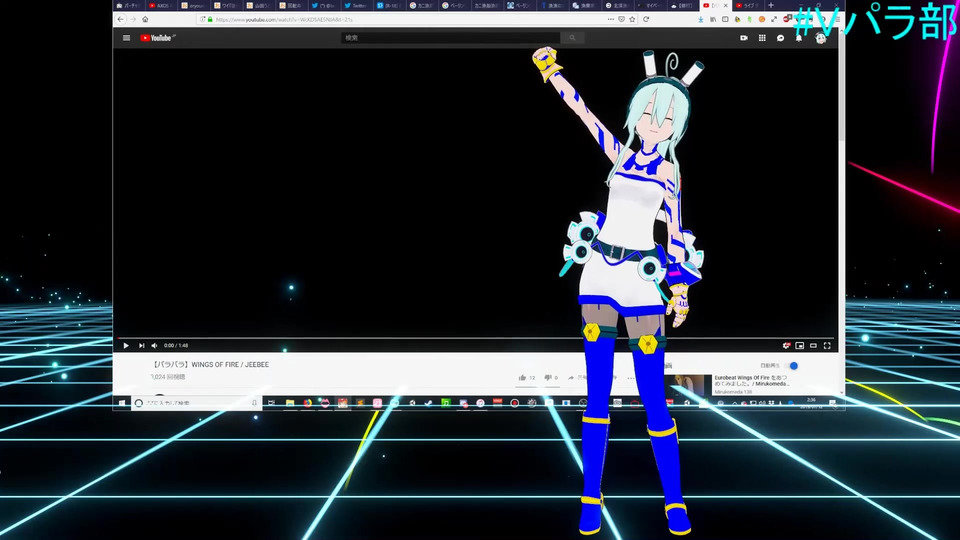Enter fullscreen in the video player
This screenshot has height=540, width=960.
click(x=827, y=346)
